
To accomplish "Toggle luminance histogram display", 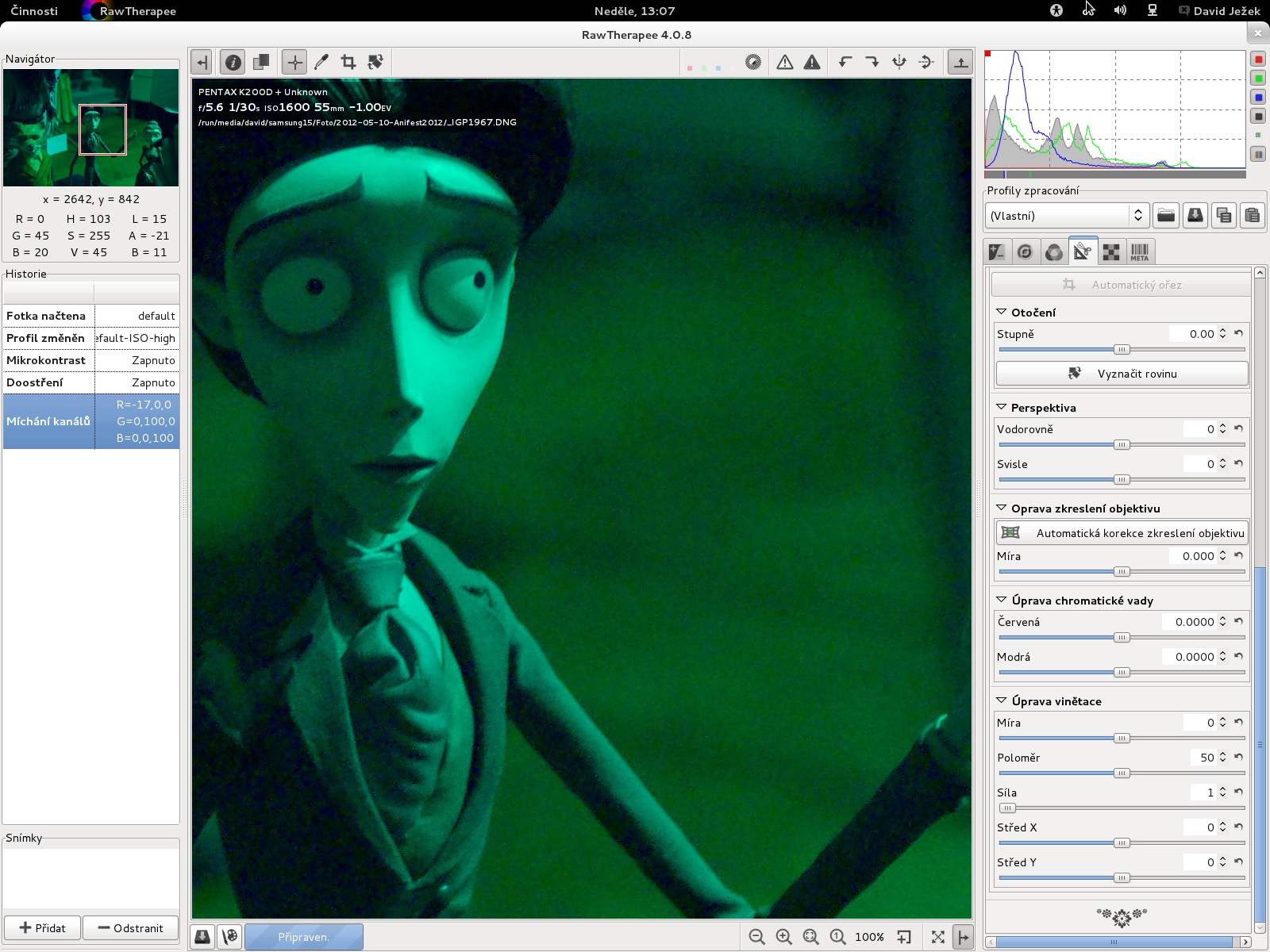I will pyautogui.click(x=1258, y=117).
